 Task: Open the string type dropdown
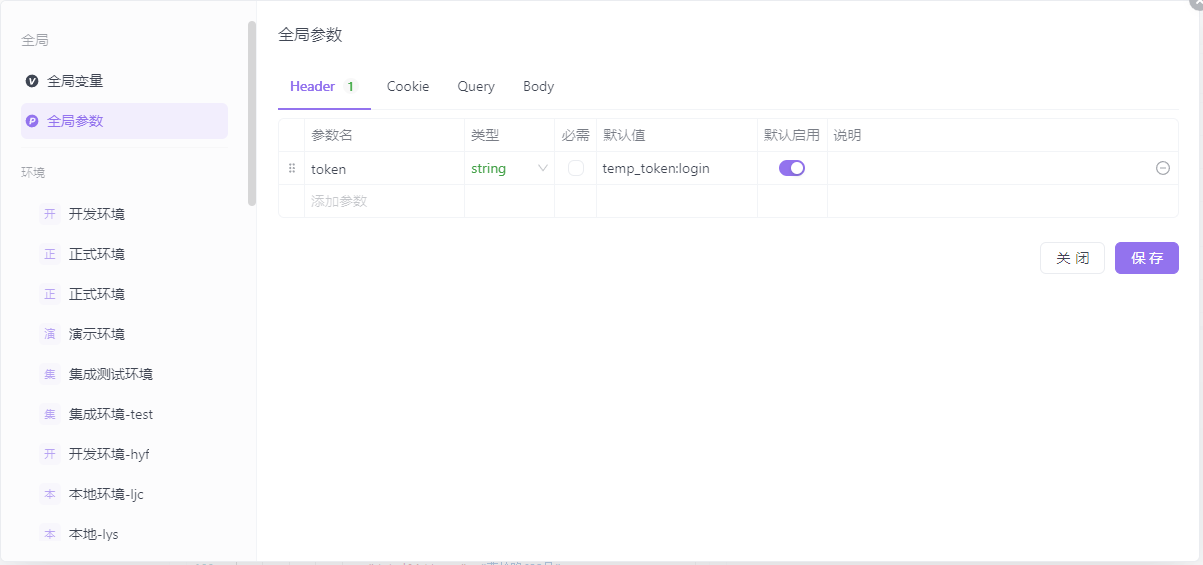[x=510, y=168]
